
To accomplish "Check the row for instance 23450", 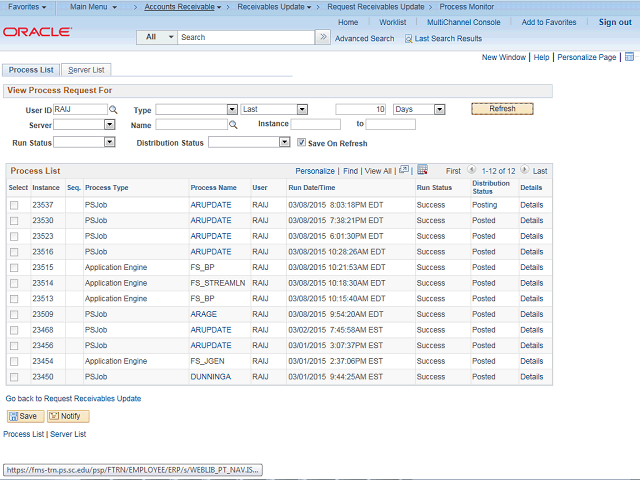I will coord(14,377).
